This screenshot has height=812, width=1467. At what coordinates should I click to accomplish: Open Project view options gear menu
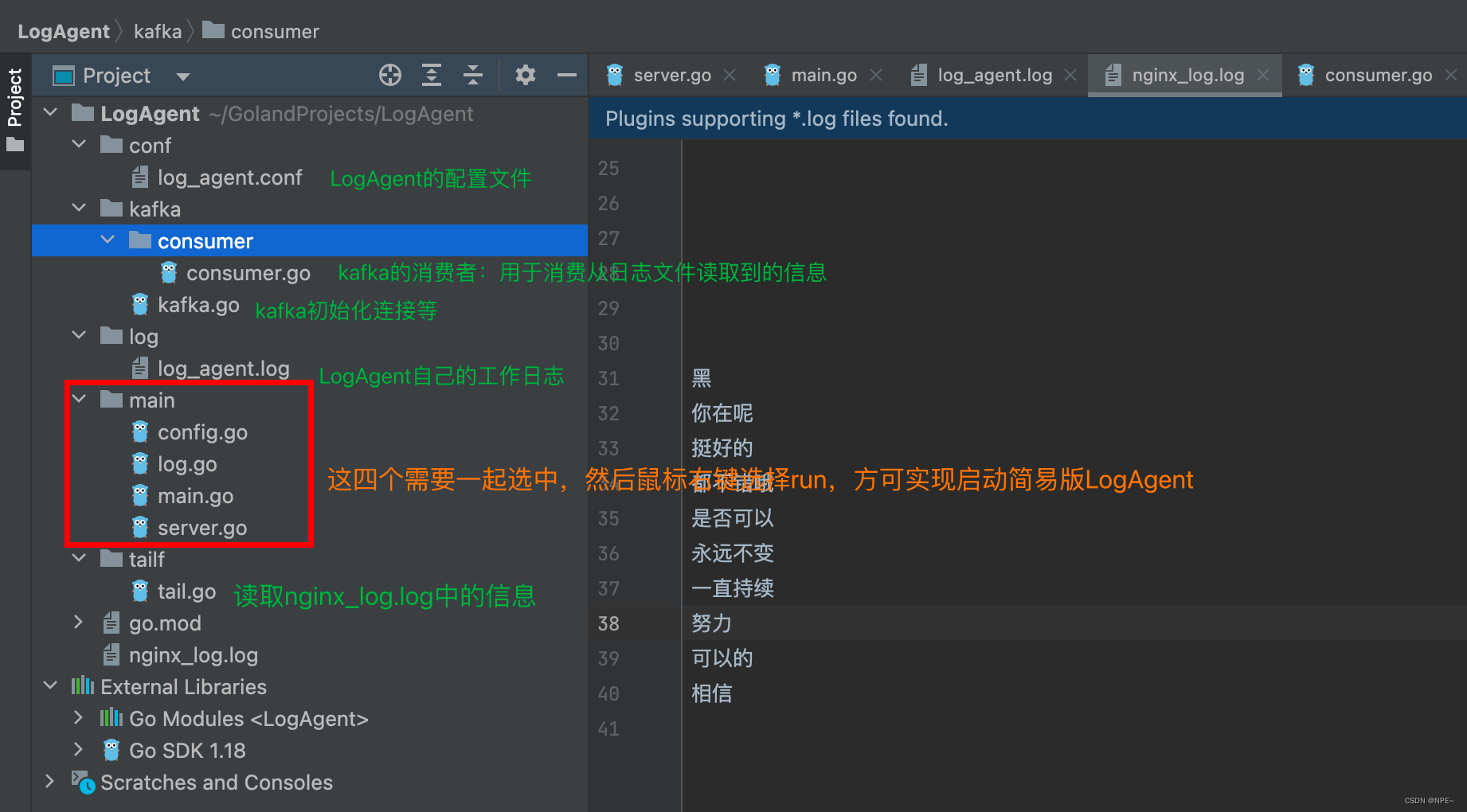pyautogui.click(x=525, y=75)
